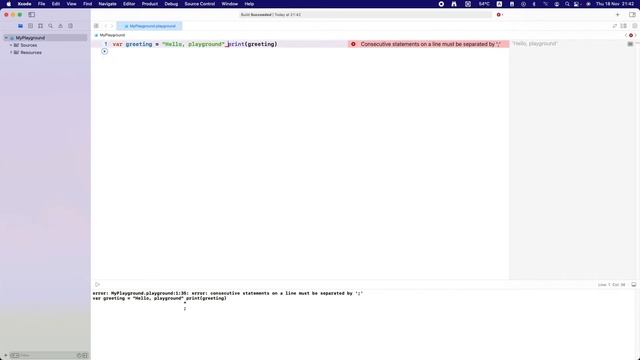Add with the toolbar plus button
Screen dimensions: 640x360
pos(618,15)
